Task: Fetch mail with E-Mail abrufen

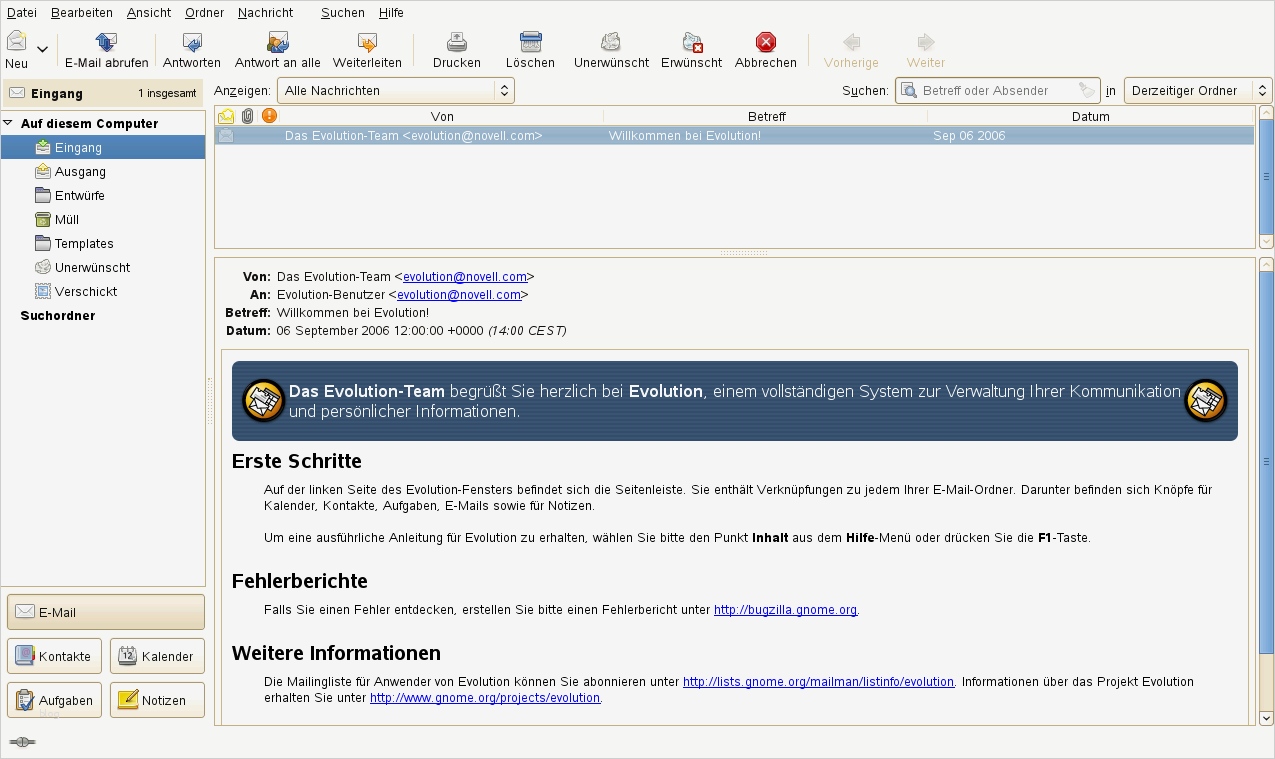Action: [107, 50]
